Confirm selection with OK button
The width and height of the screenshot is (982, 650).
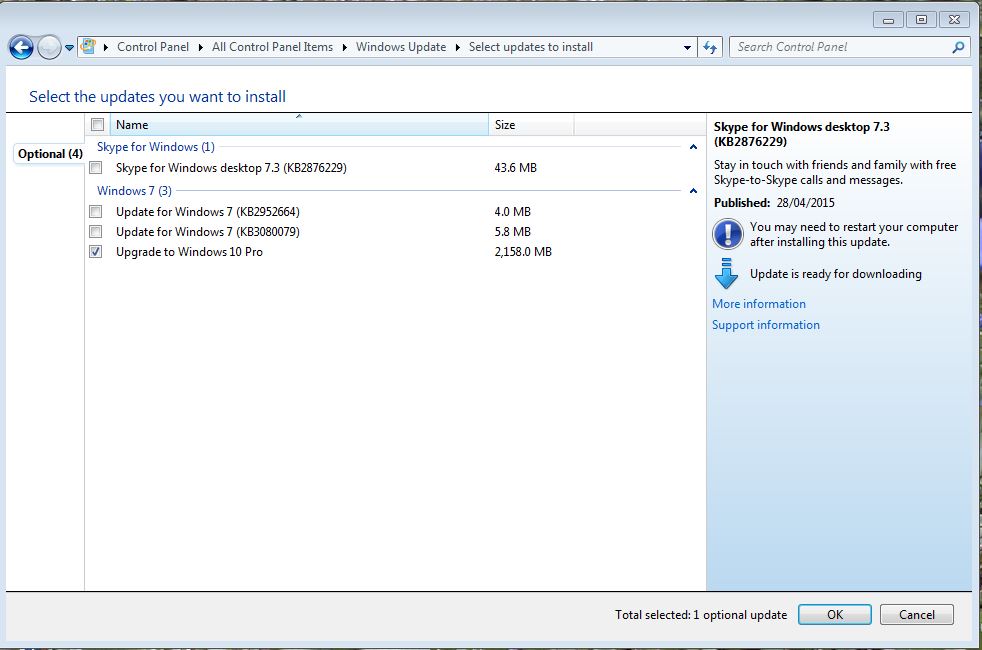point(834,614)
